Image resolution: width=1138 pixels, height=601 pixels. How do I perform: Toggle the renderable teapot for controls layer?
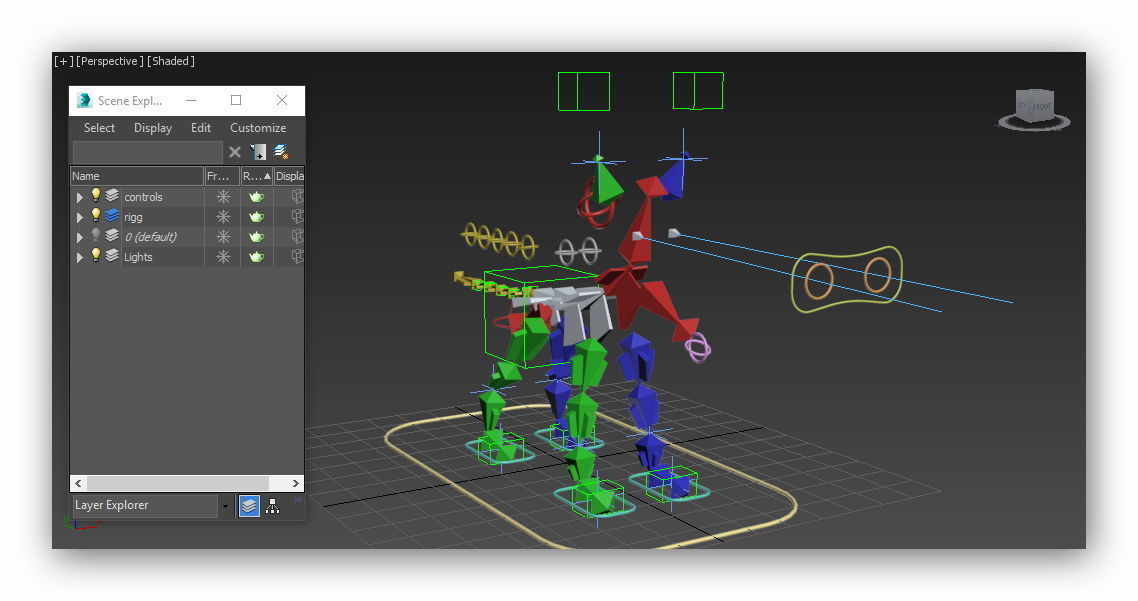pyautogui.click(x=256, y=197)
